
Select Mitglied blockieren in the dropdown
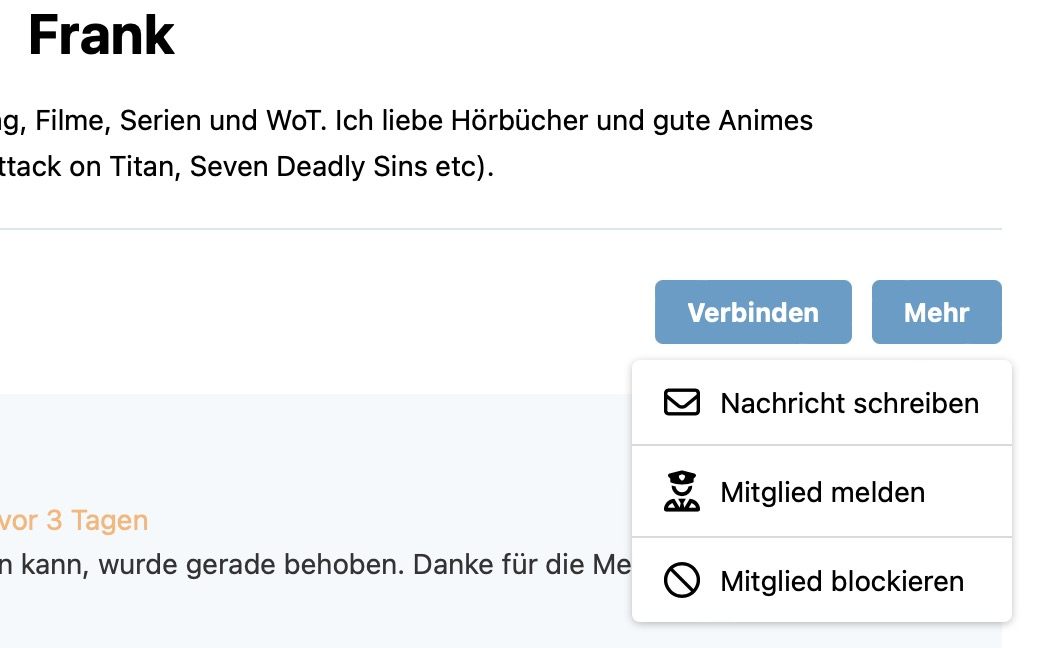point(822,581)
